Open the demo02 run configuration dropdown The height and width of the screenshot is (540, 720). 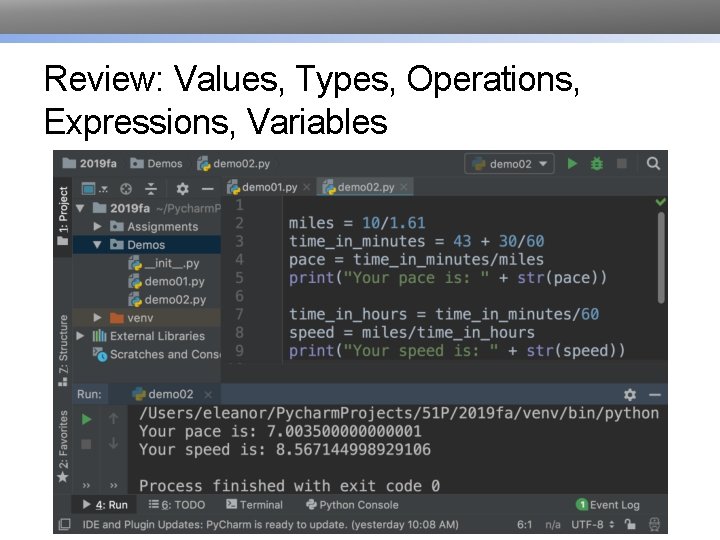pos(509,164)
